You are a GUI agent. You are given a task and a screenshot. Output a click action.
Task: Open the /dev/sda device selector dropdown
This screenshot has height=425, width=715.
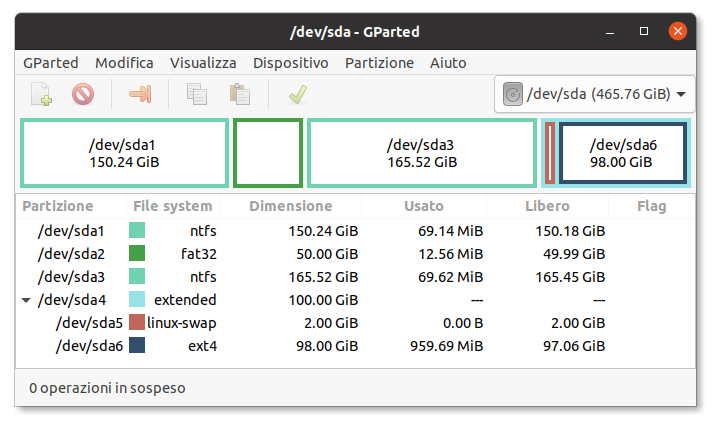[596, 95]
